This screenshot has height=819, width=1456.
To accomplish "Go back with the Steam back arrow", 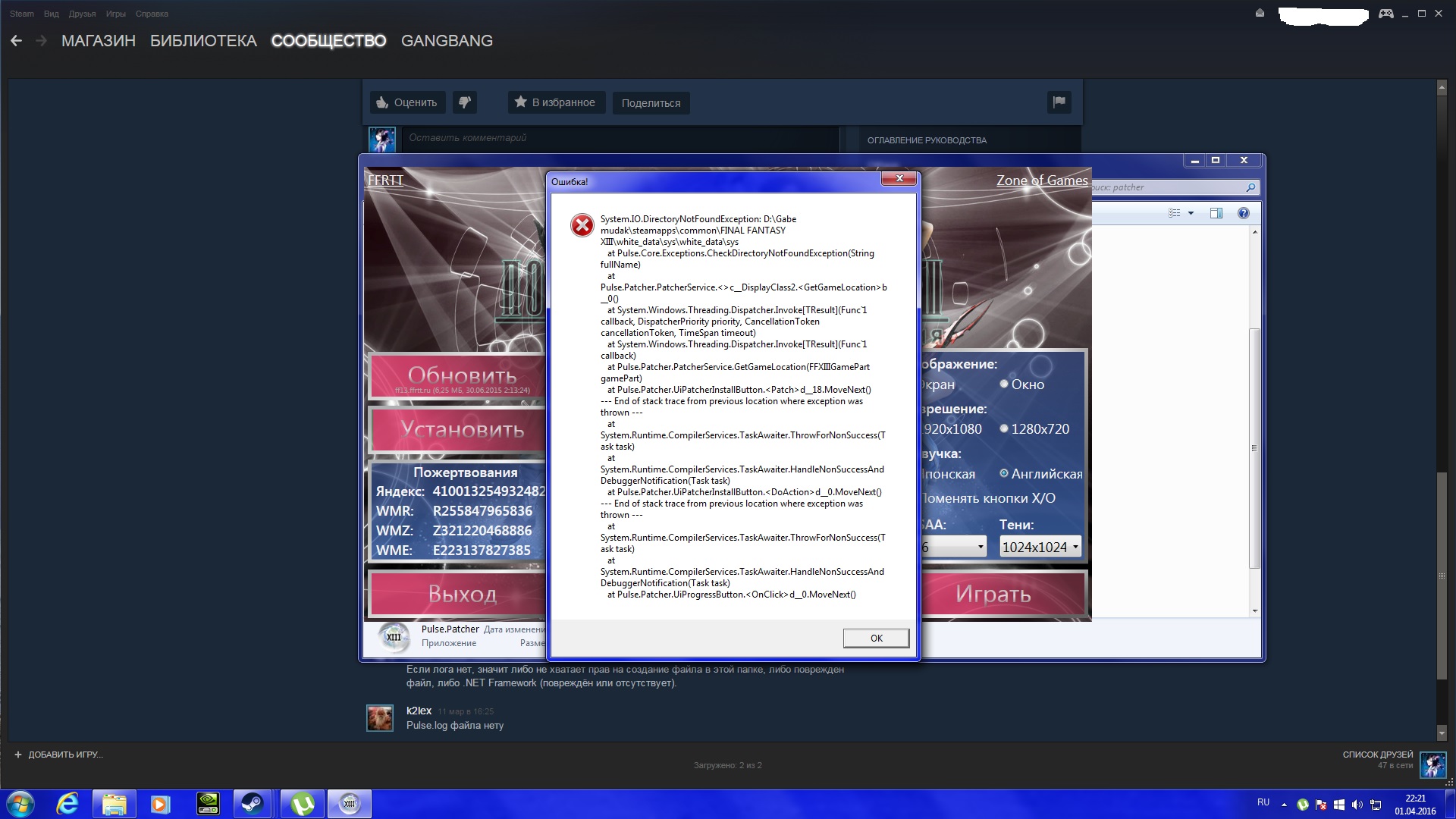I will [16, 41].
